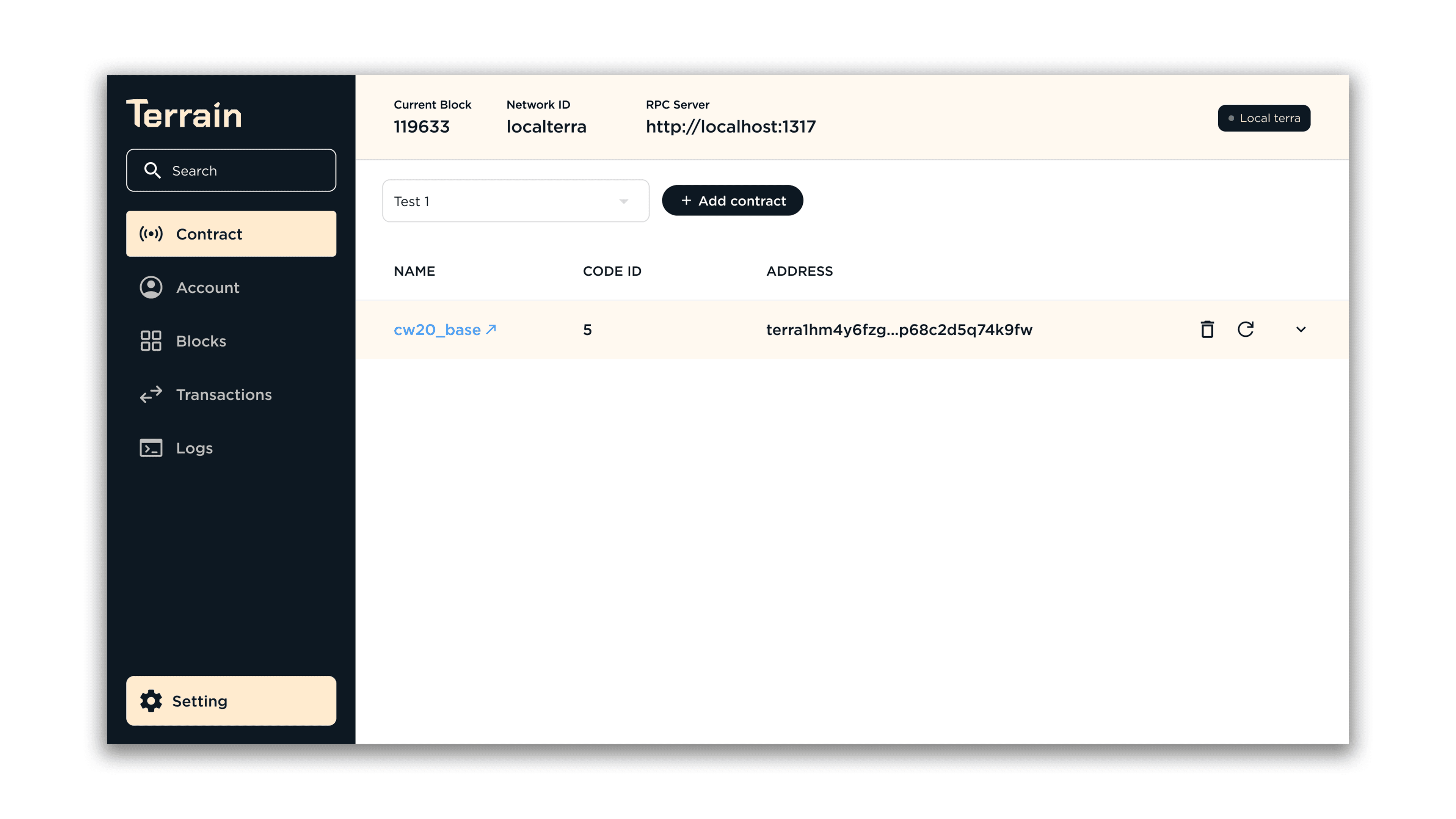Go to the Blocks section
The width and height of the screenshot is (1456, 819).
tap(201, 341)
